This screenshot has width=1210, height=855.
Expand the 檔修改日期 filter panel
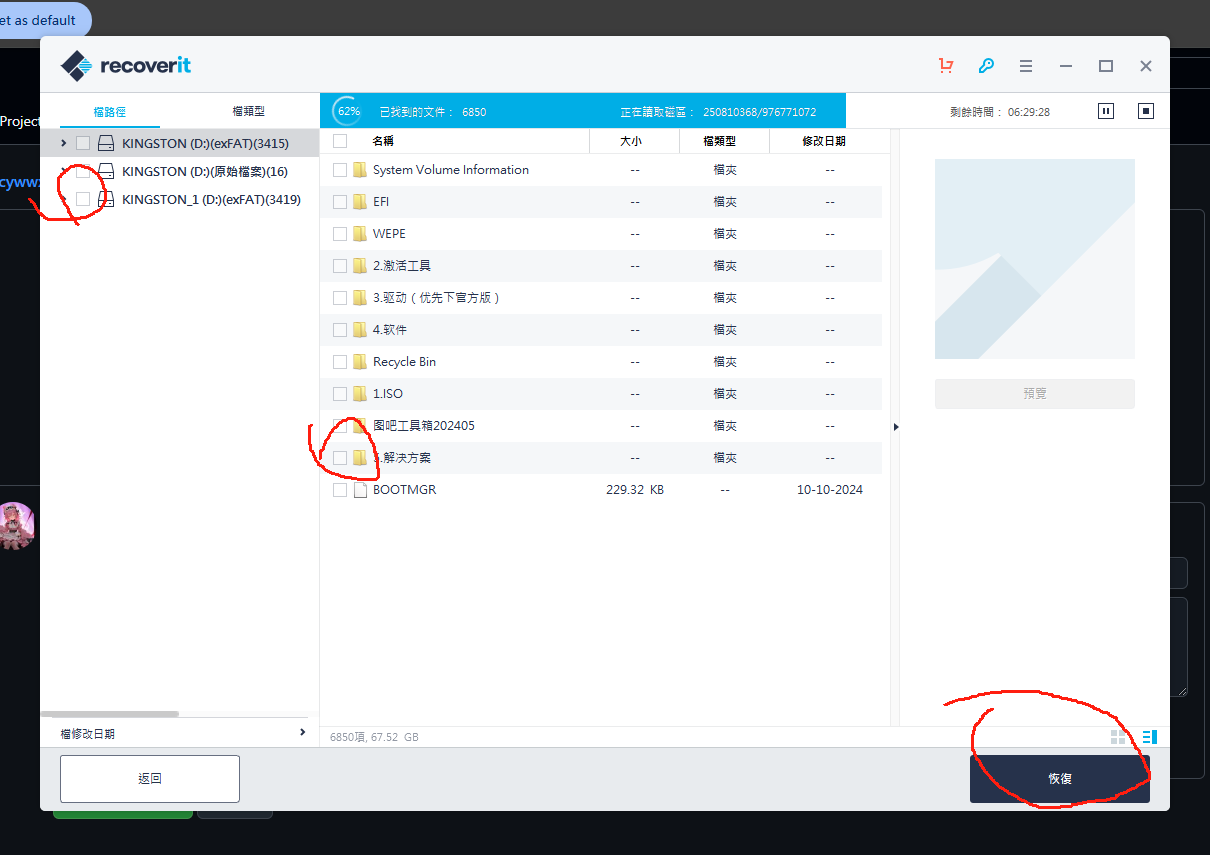(x=302, y=733)
